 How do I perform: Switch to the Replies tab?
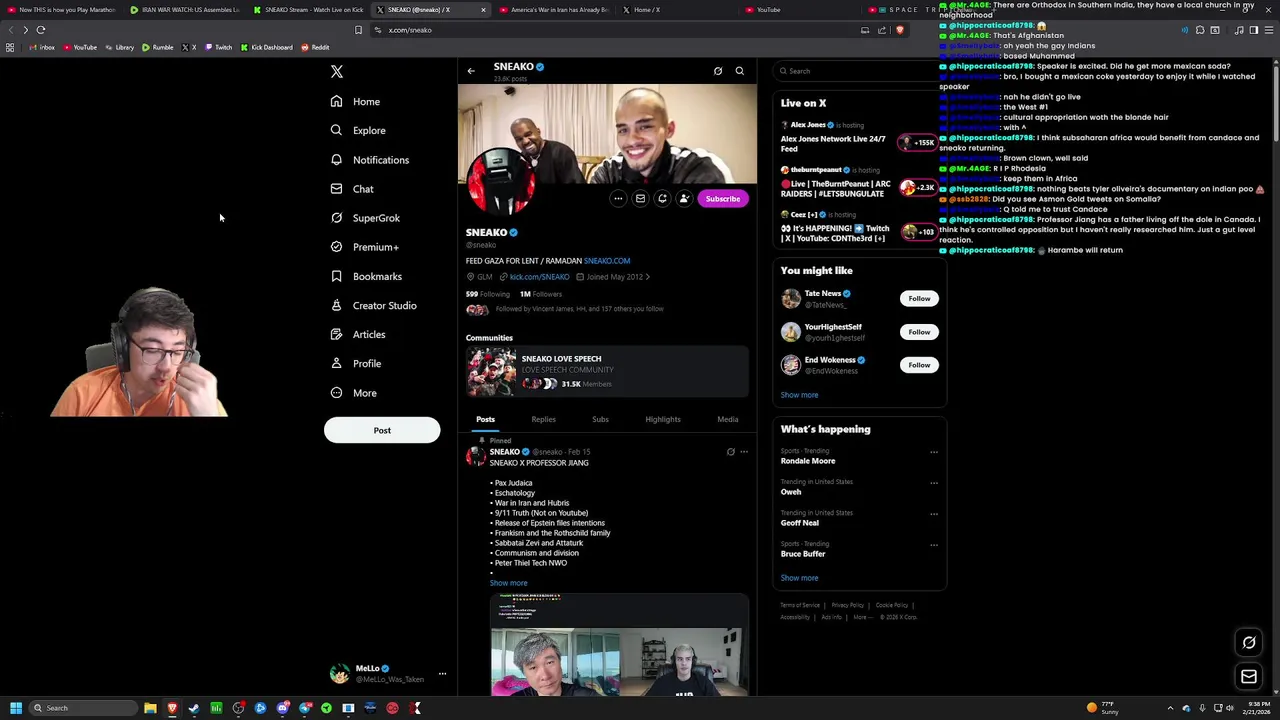click(x=543, y=420)
